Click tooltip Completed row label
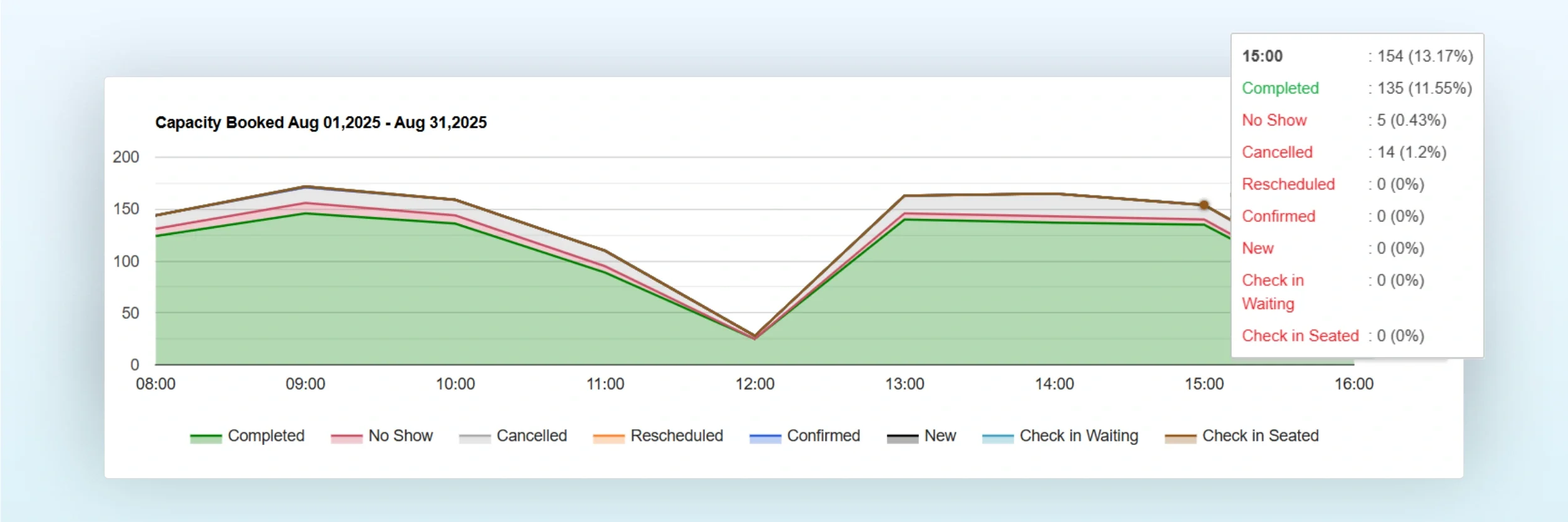The image size is (1568, 522). (1280, 88)
